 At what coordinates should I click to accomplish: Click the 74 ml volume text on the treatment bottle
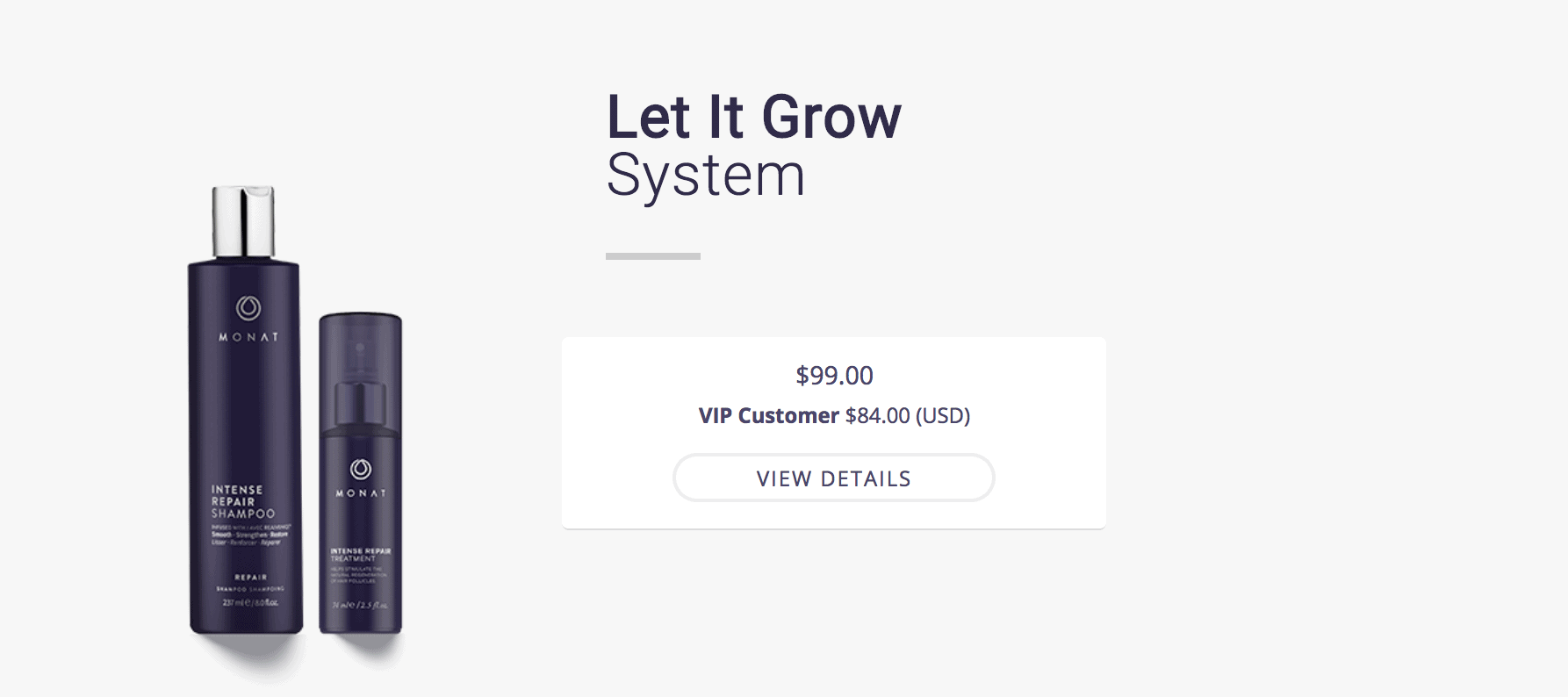[x=360, y=606]
